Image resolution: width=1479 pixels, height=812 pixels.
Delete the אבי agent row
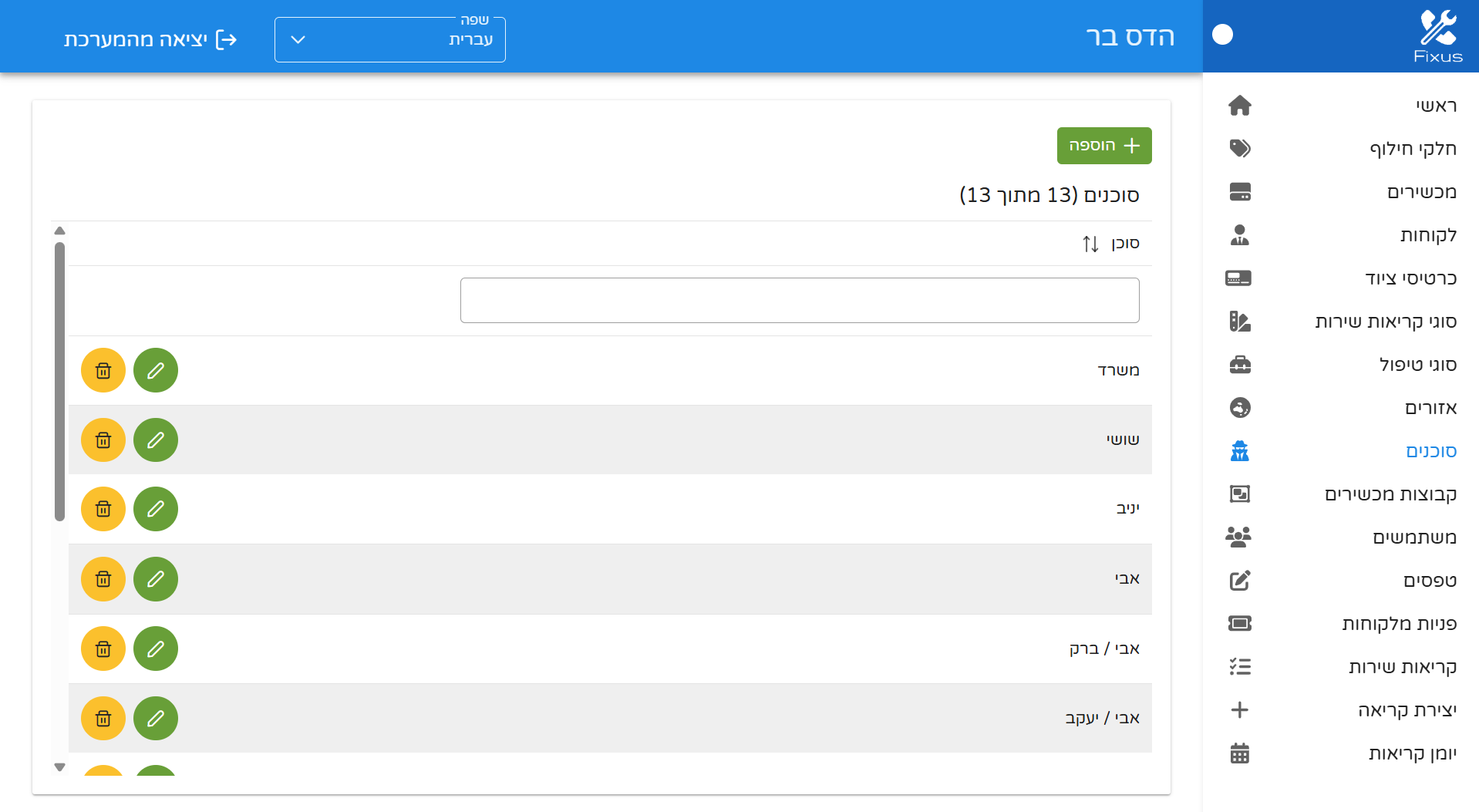click(103, 579)
